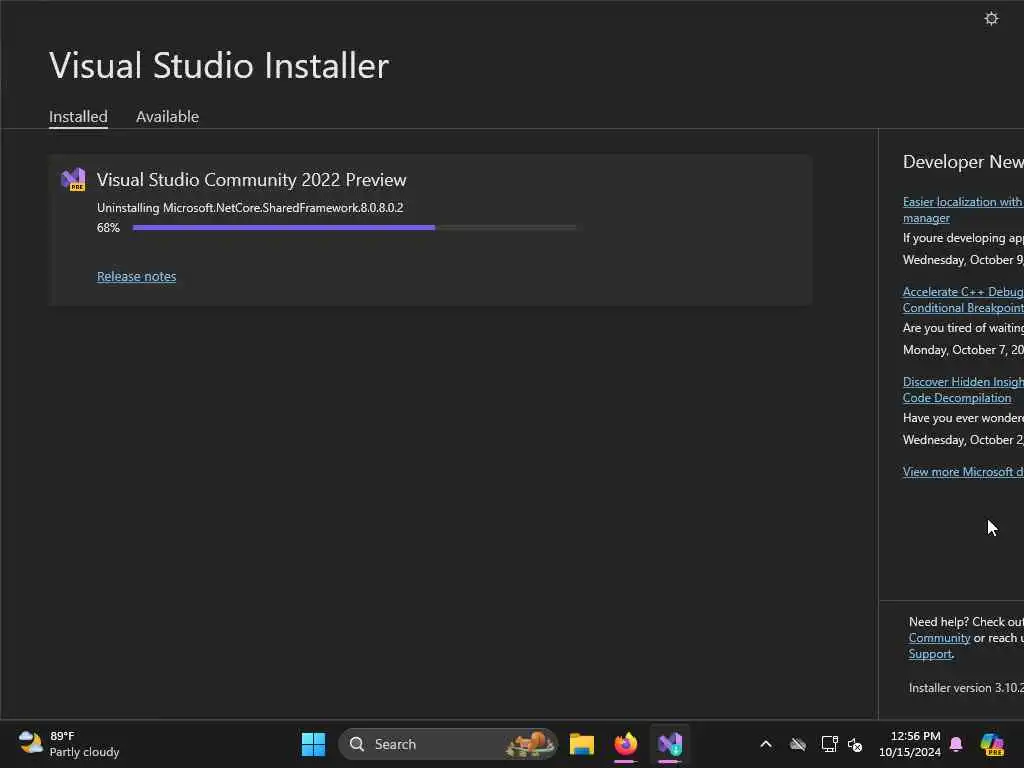Select the 'Visual Studio Community 2022 Preview' title

251,180
